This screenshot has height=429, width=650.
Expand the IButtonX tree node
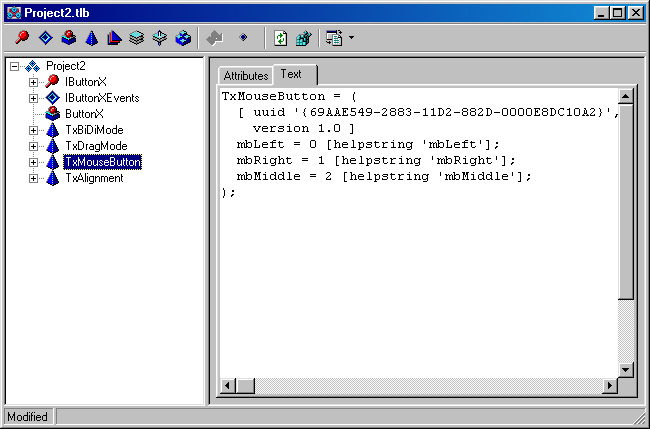pyautogui.click(x=33, y=82)
